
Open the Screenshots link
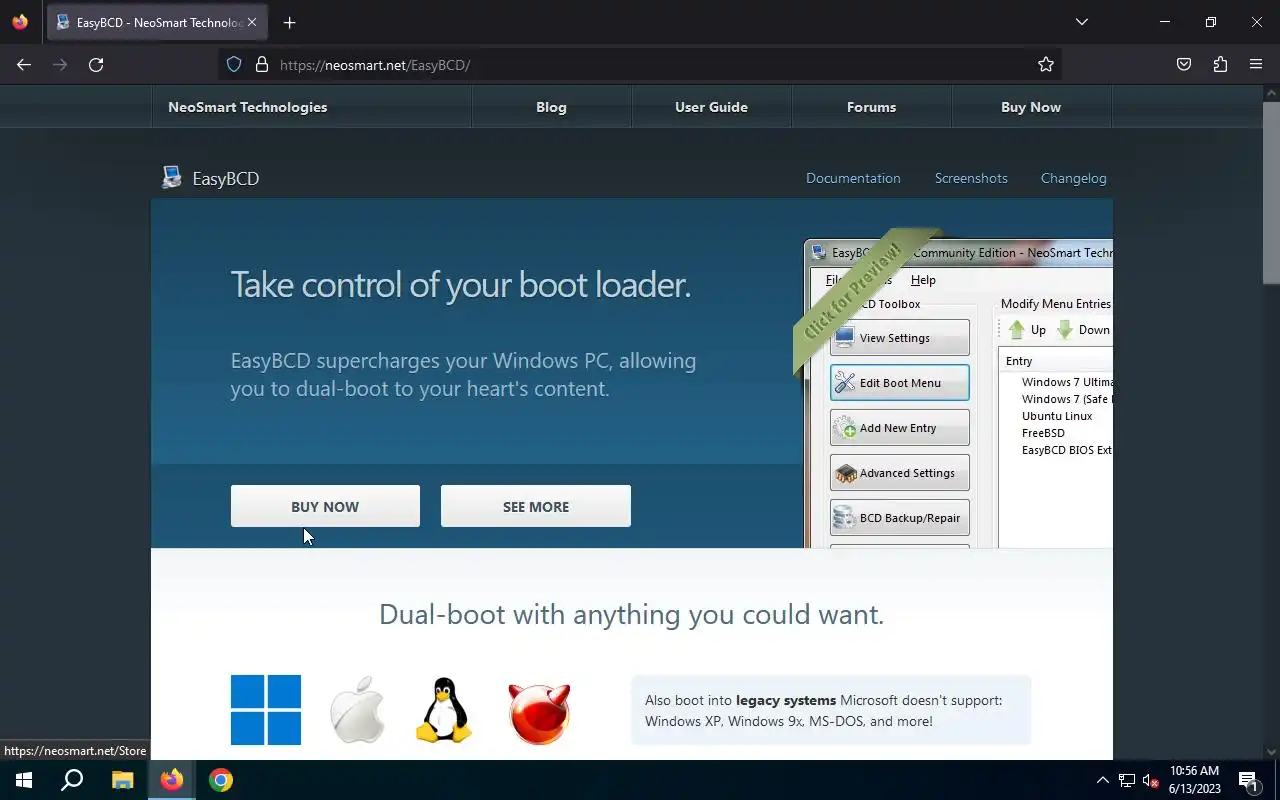[x=971, y=178]
